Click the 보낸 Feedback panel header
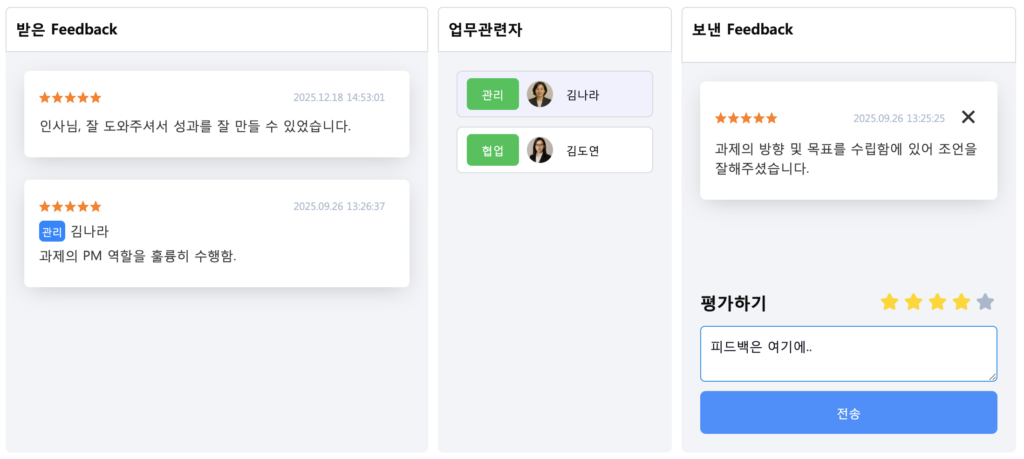Image resolution: width=1024 pixels, height=459 pixels. 848,30
